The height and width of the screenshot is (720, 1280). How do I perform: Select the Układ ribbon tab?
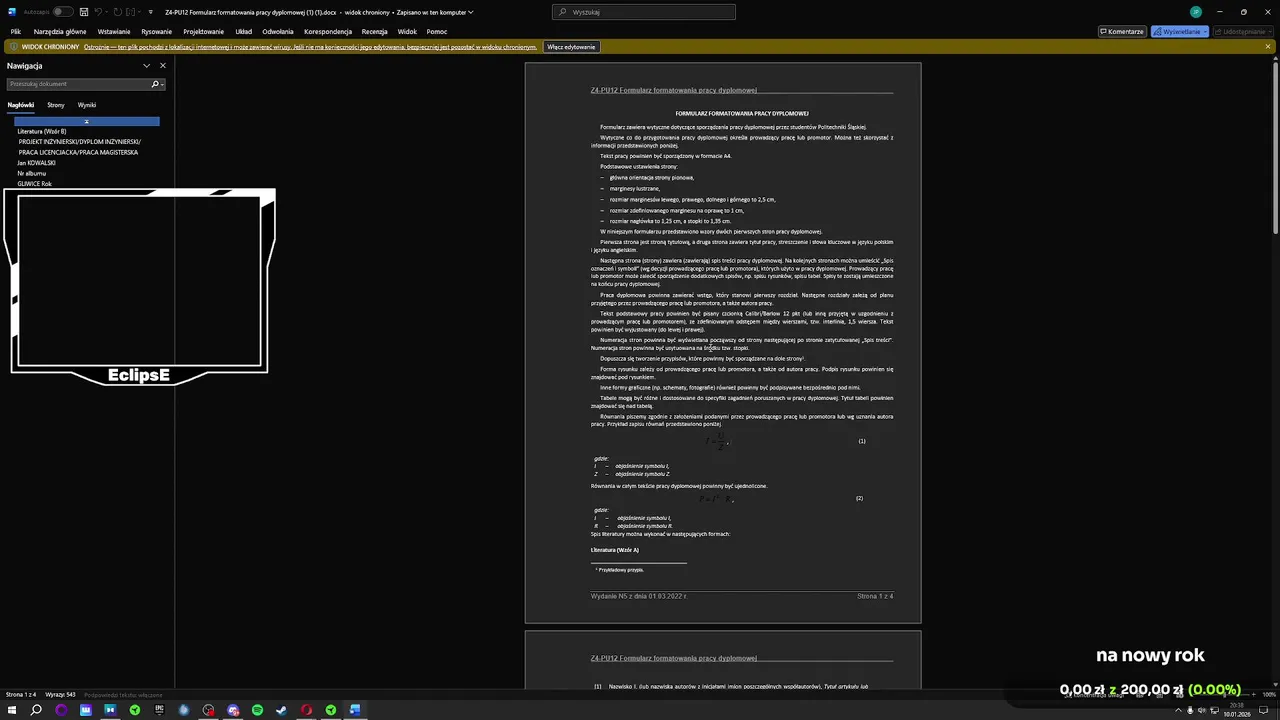click(x=243, y=31)
